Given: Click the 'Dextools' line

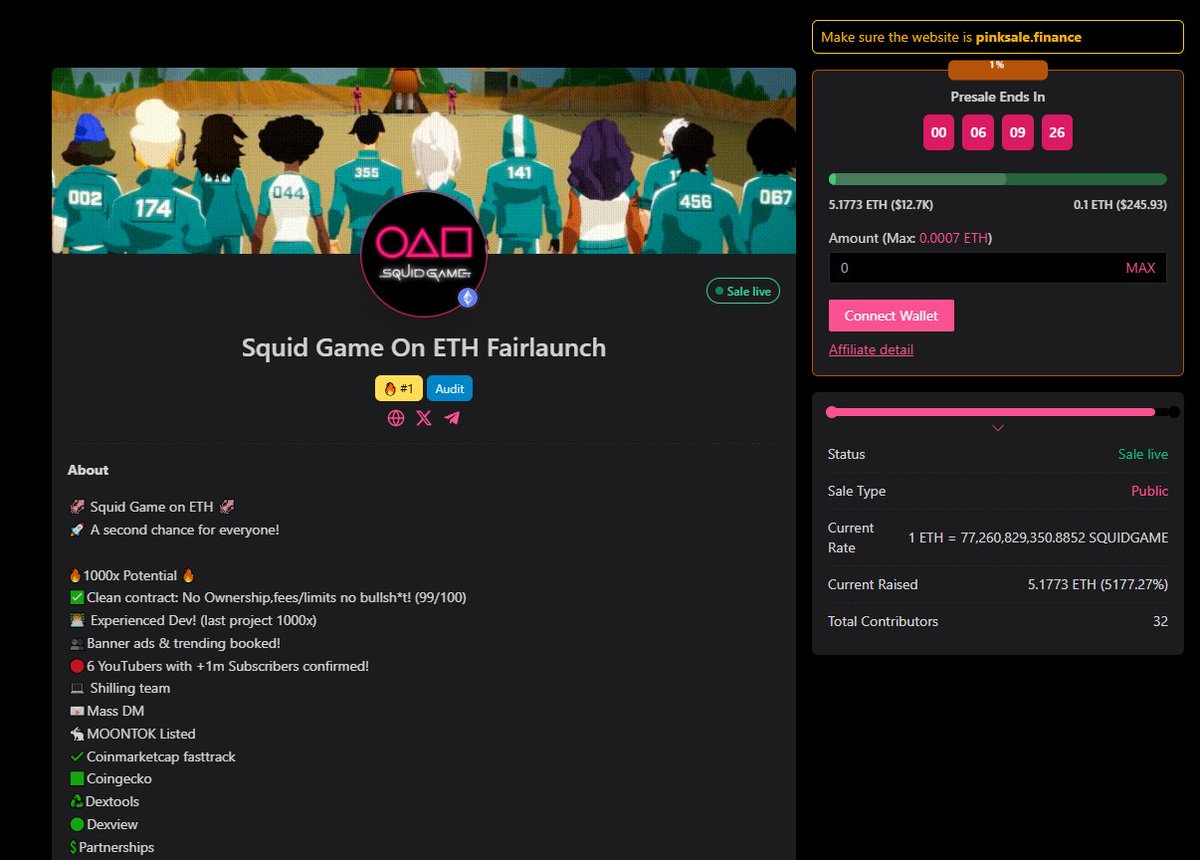Looking at the screenshot, I should click(x=104, y=802).
